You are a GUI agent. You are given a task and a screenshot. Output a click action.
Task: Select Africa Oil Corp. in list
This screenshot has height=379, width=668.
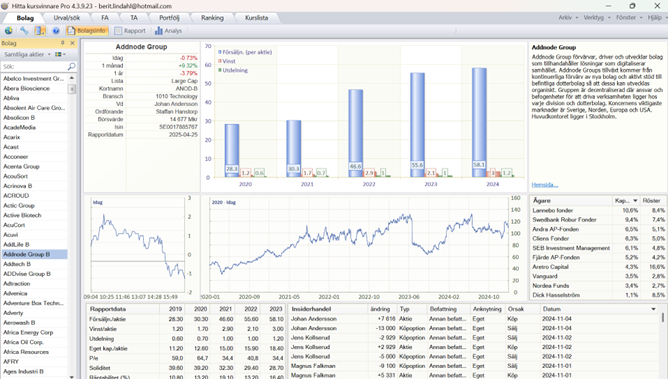pyautogui.click(x=34, y=342)
